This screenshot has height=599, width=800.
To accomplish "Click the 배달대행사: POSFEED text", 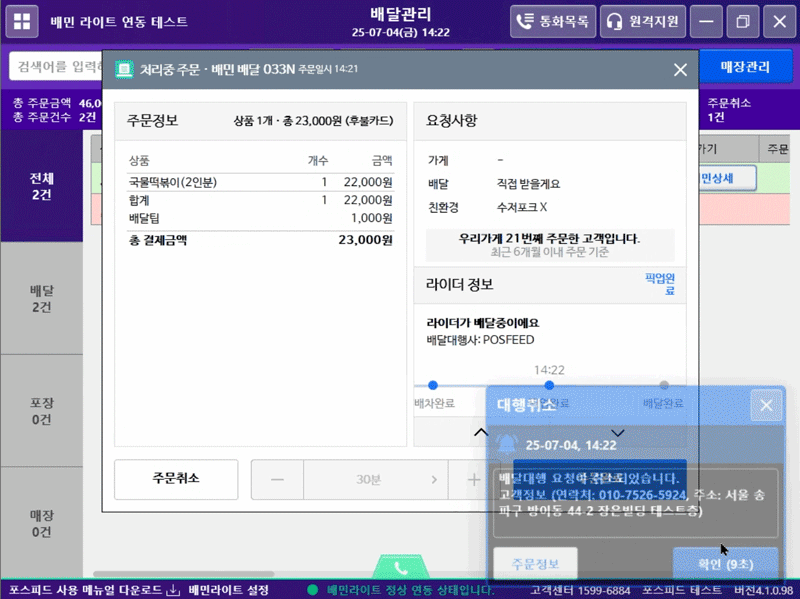I will click(480, 340).
